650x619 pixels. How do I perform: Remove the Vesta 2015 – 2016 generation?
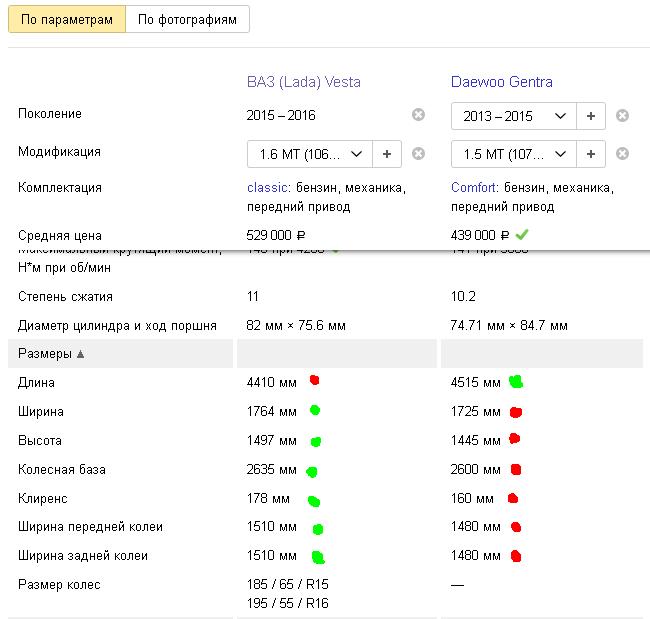(418, 115)
